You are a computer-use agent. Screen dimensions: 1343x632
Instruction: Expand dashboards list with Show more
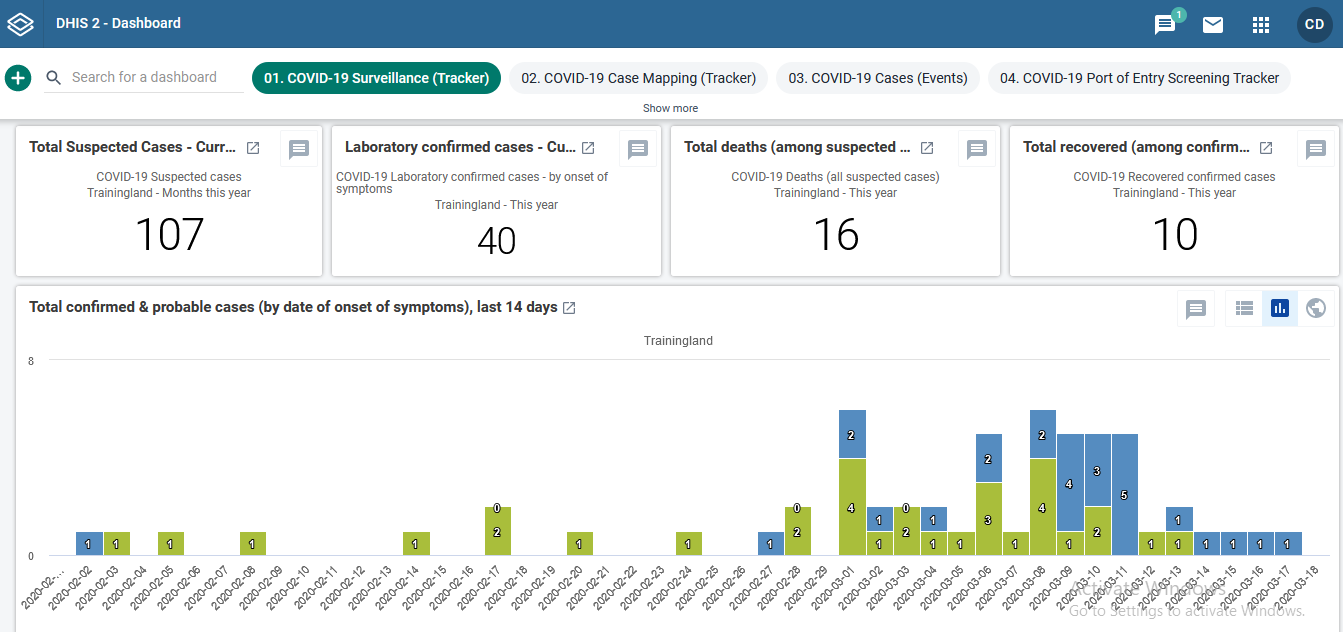[670, 108]
